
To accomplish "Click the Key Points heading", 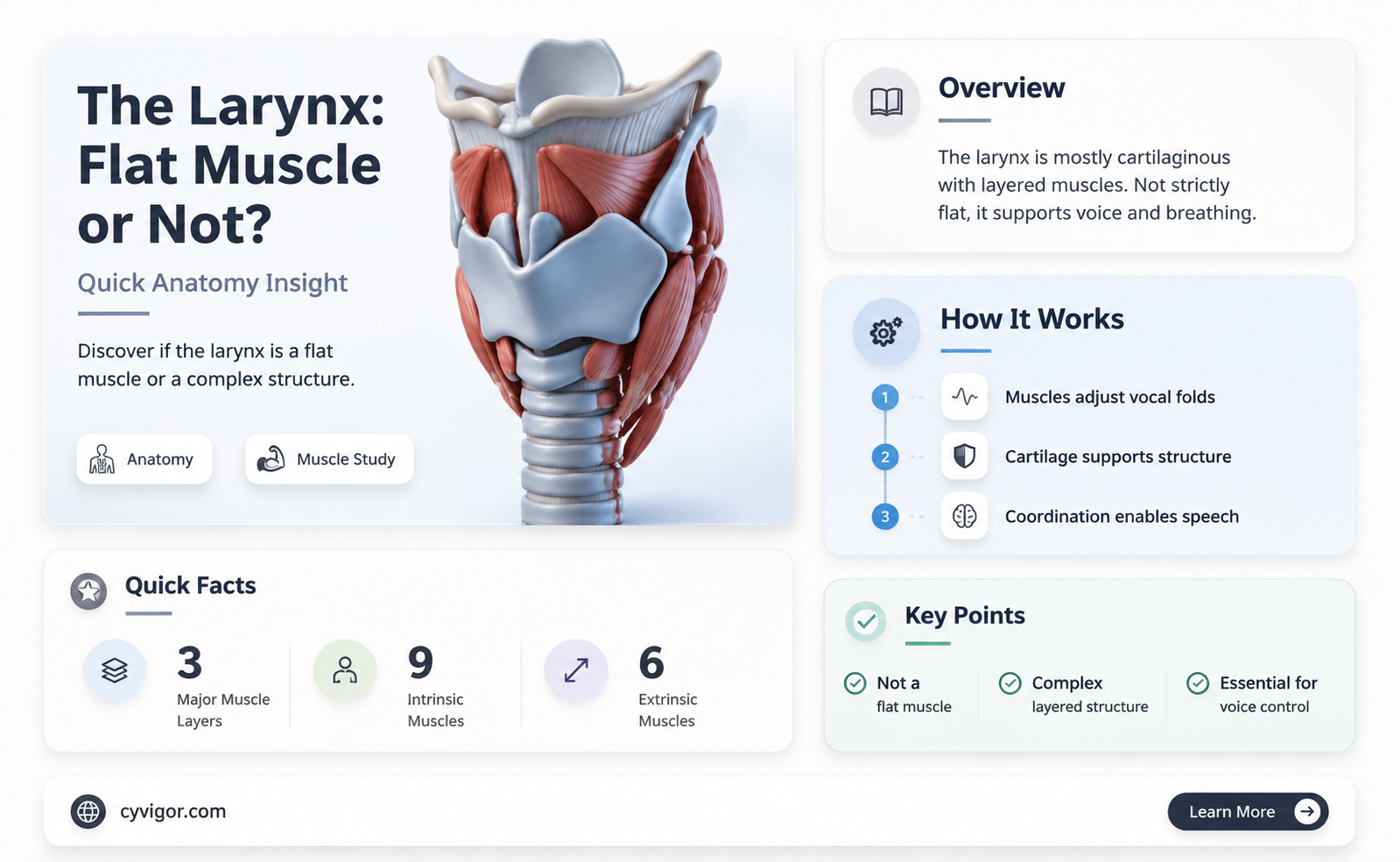I will coord(965,616).
